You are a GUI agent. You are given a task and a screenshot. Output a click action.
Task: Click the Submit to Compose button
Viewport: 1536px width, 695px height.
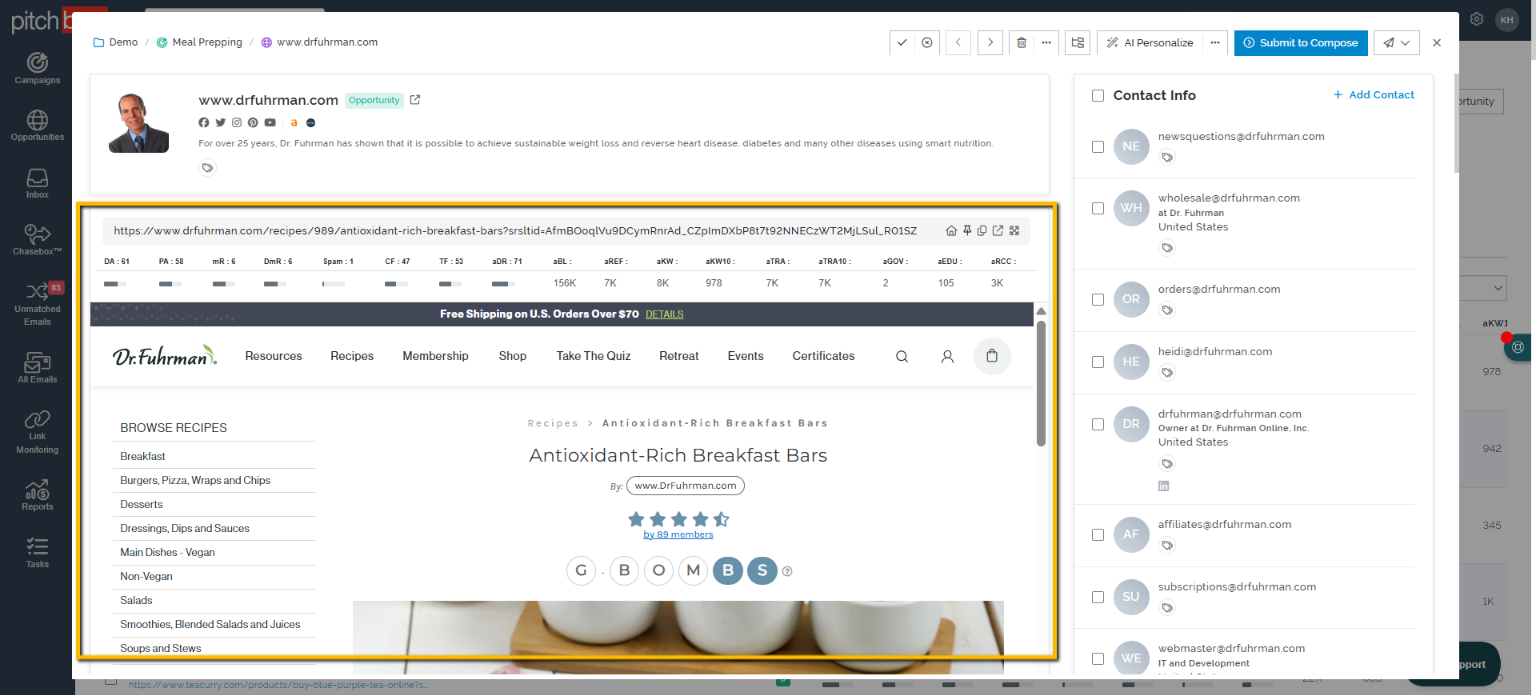click(1301, 43)
